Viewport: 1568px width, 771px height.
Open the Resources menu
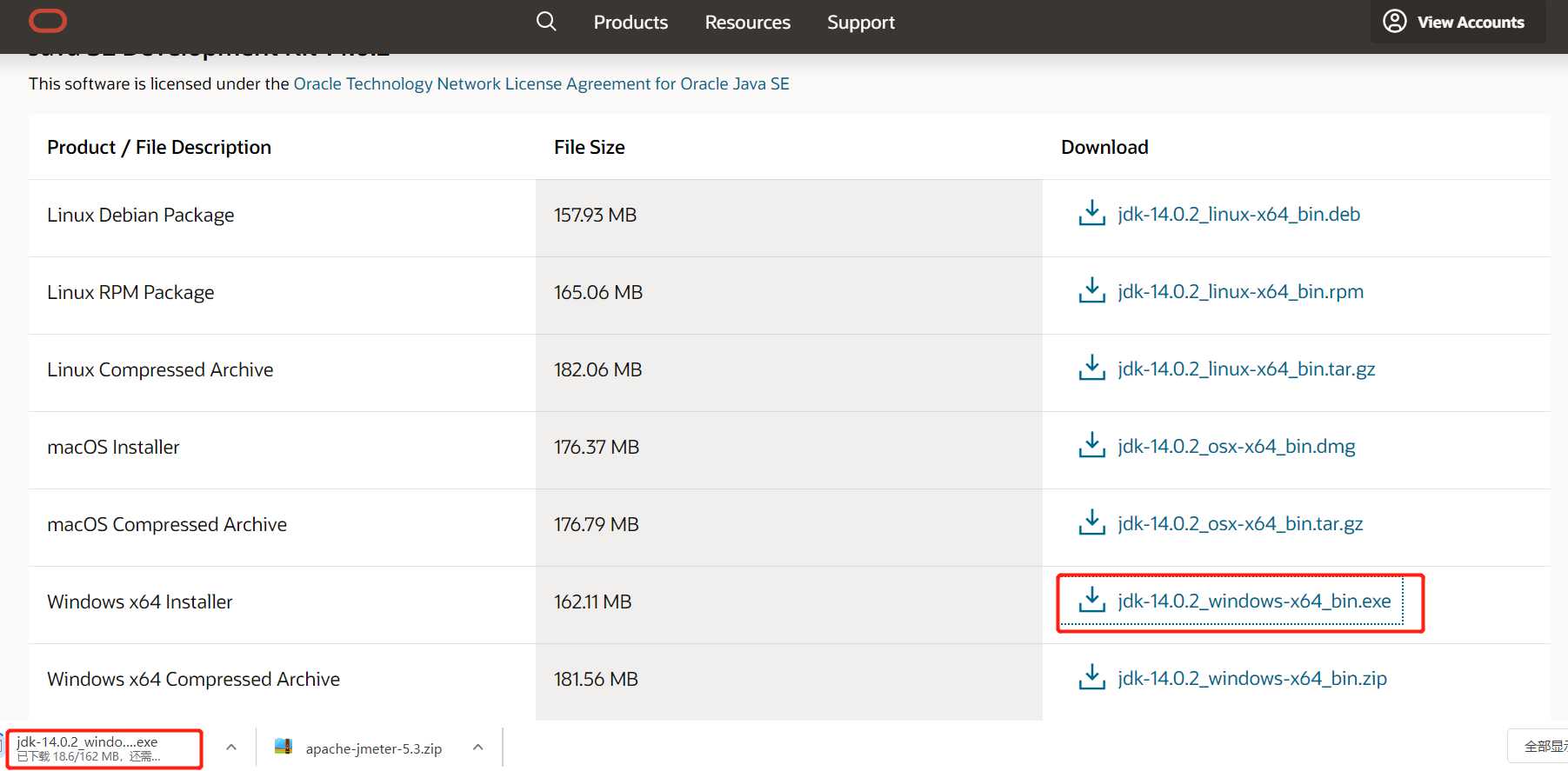pos(748,23)
